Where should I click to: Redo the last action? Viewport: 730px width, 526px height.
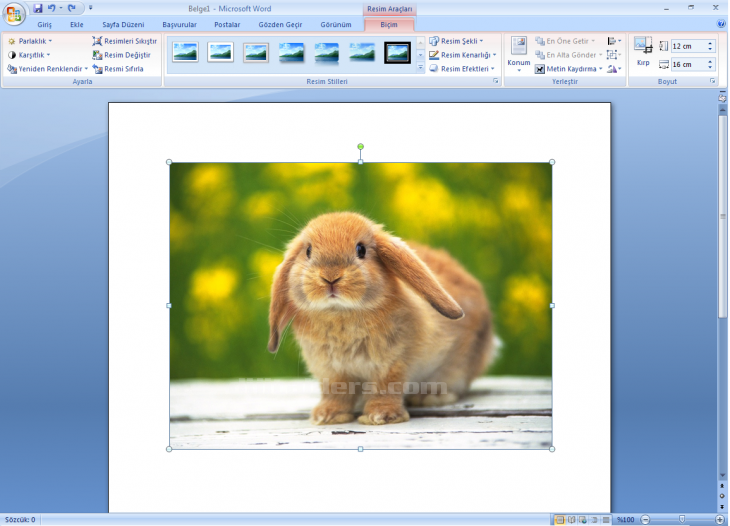click(x=71, y=8)
